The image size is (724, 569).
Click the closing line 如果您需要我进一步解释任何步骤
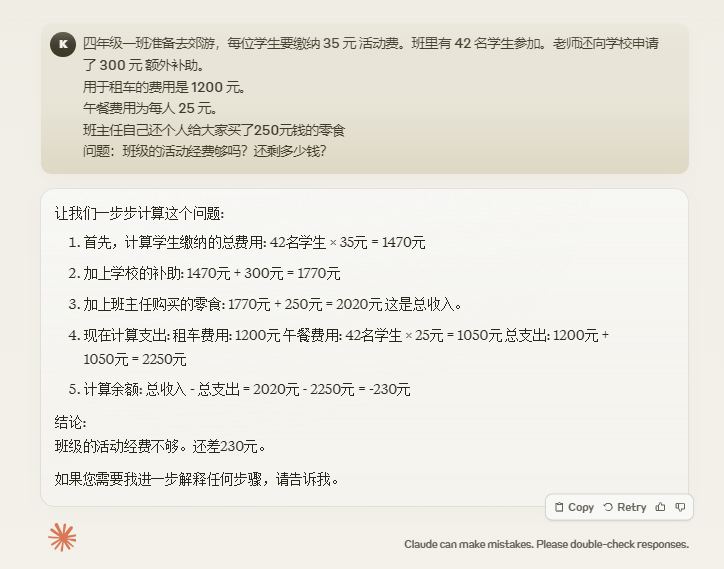pos(197,479)
